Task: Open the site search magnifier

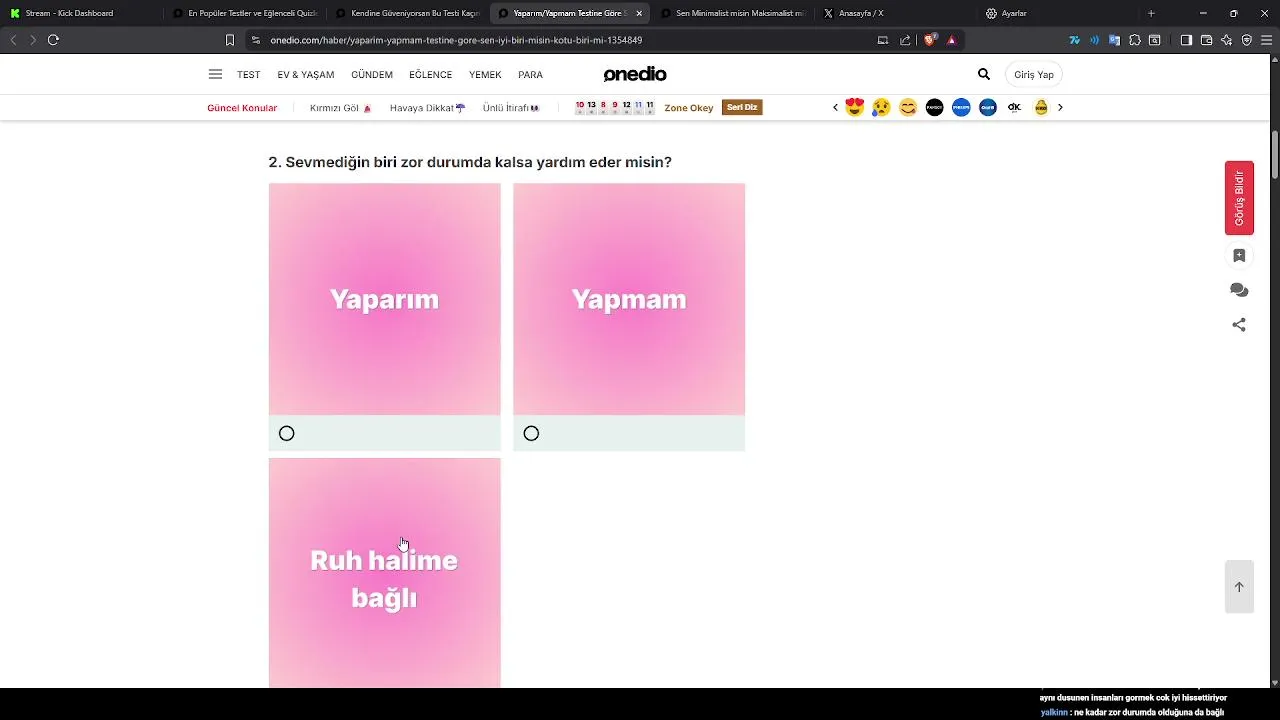Action: 984,74
